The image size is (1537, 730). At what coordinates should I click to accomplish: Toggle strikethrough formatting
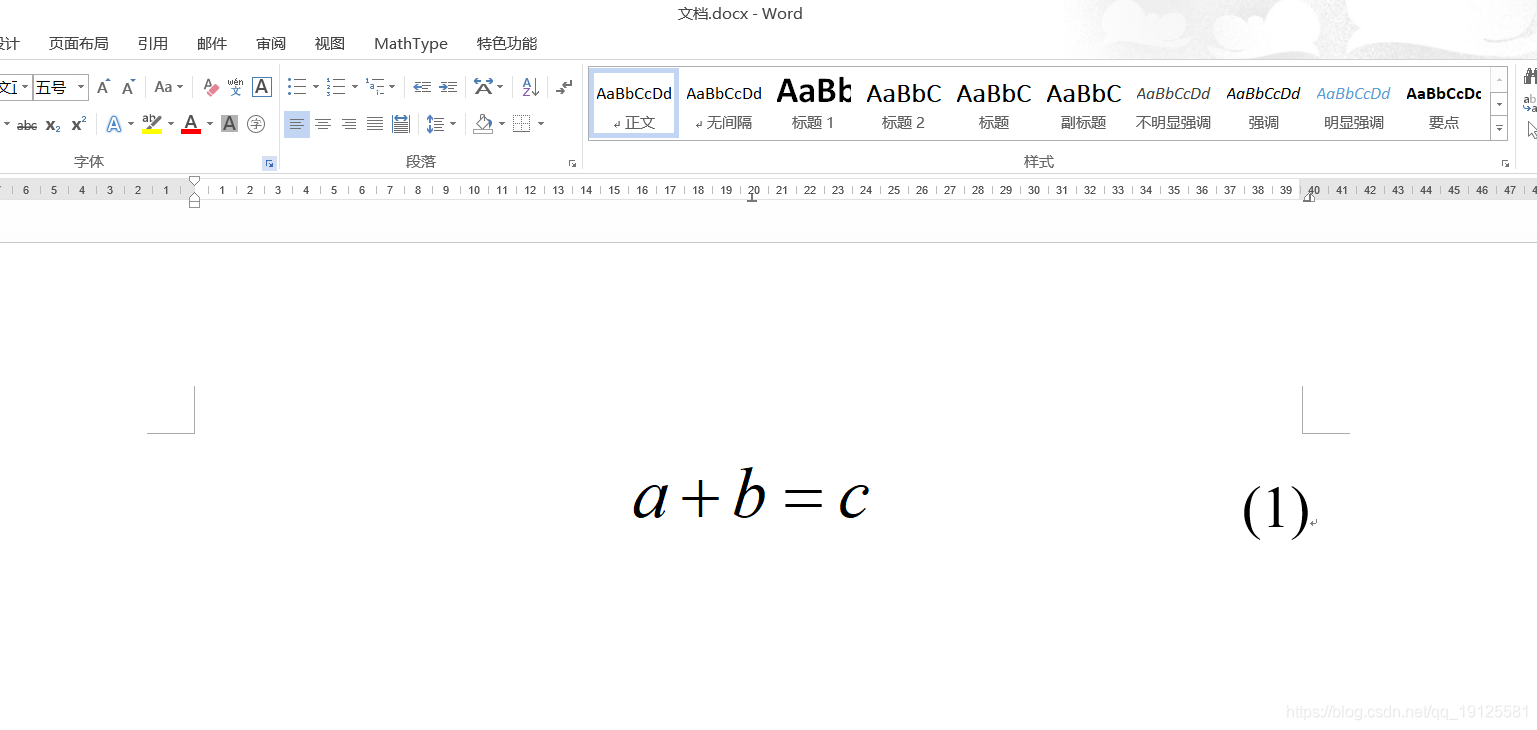pos(27,125)
